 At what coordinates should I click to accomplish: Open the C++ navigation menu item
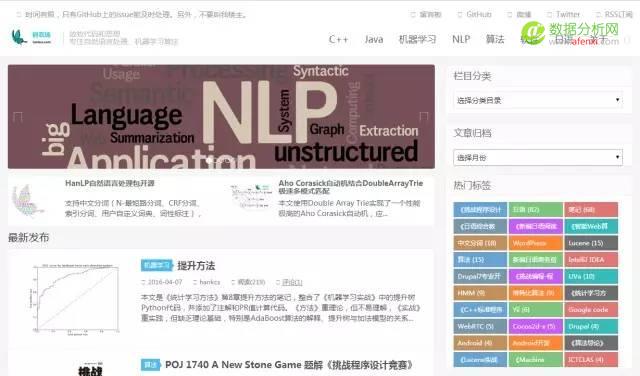coord(338,39)
